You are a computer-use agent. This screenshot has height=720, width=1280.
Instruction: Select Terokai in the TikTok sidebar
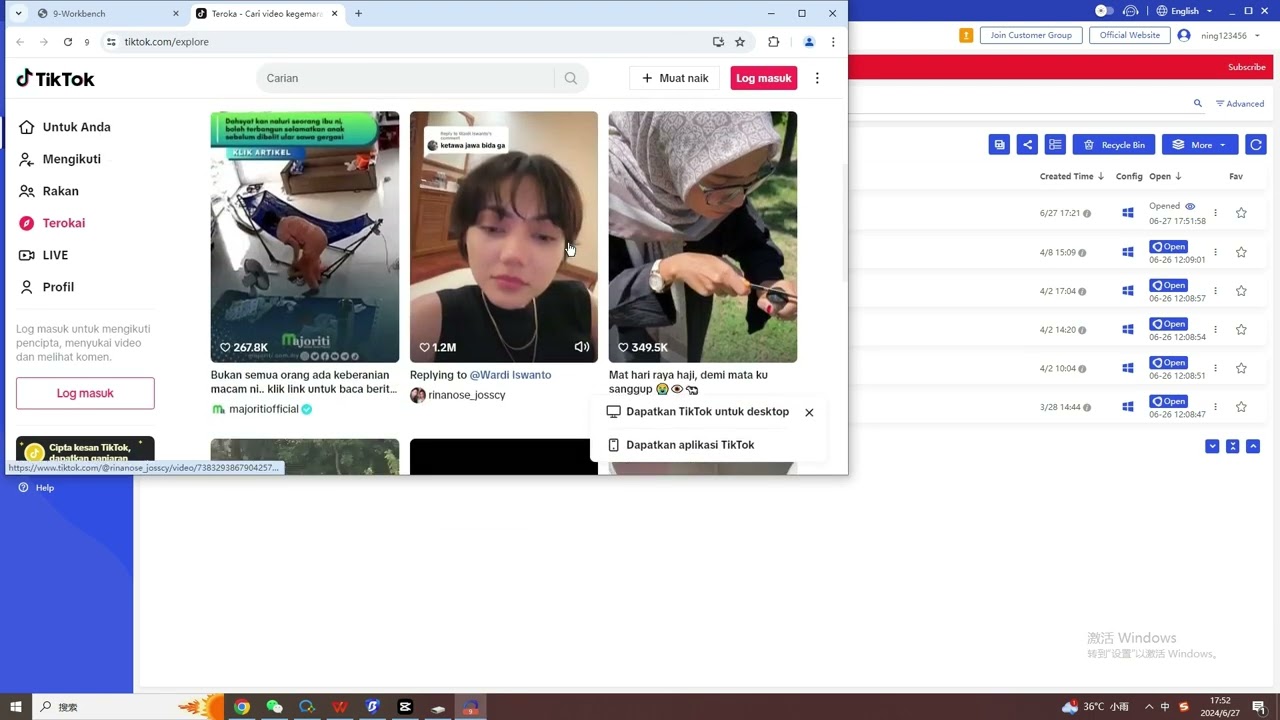tap(52, 223)
